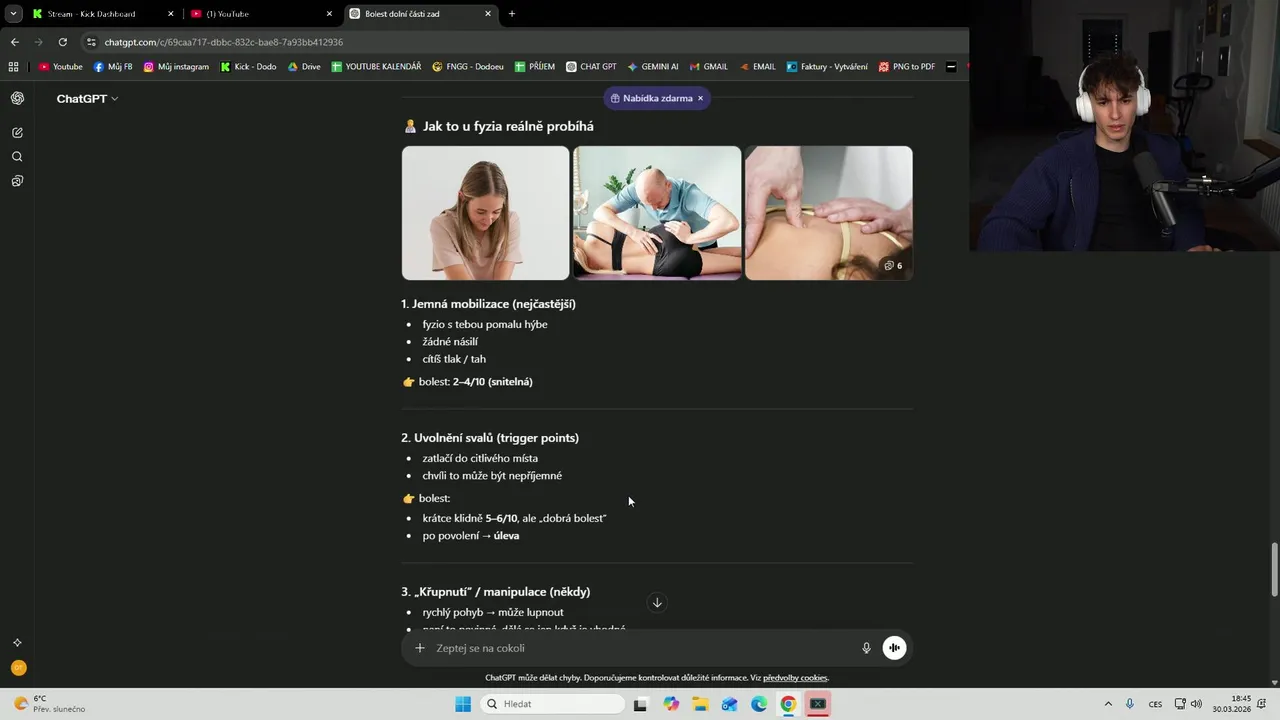Show hidden system tray icons
This screenshot has width=1280, height=720.
coord(1108,704)
